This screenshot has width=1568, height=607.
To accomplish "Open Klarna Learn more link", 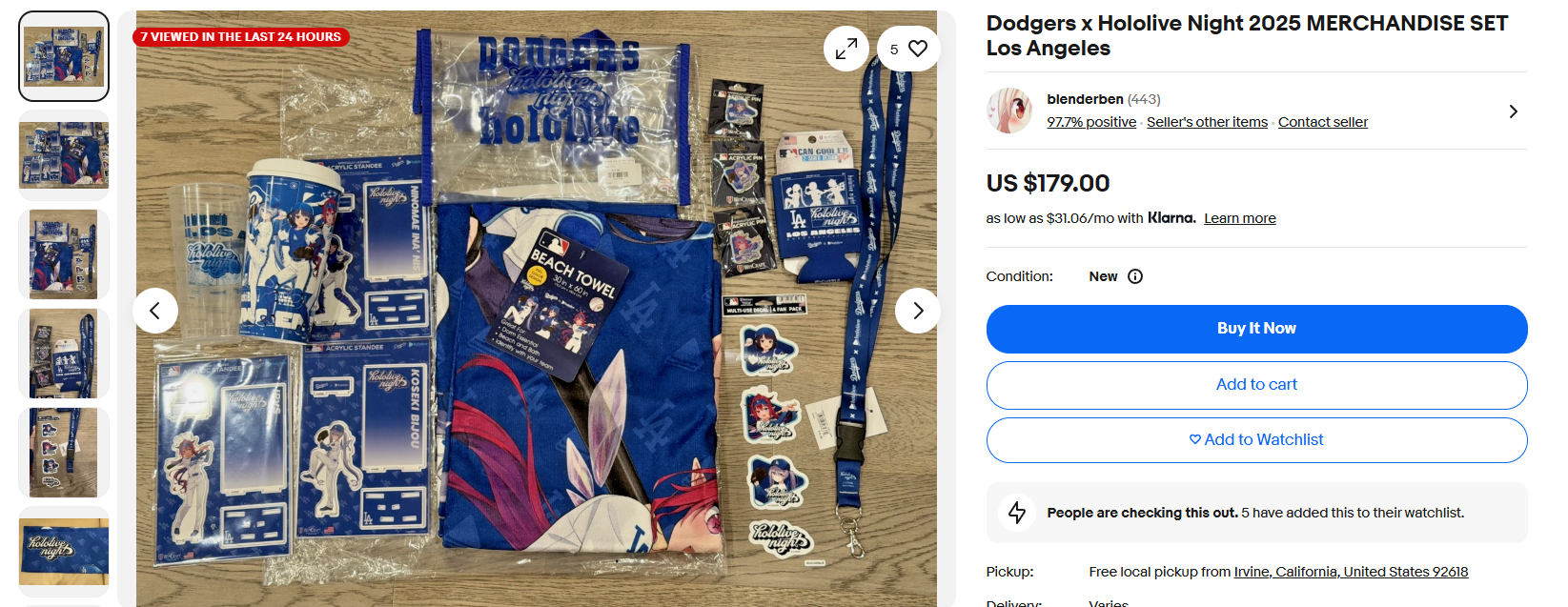I will click(1239, 218).
